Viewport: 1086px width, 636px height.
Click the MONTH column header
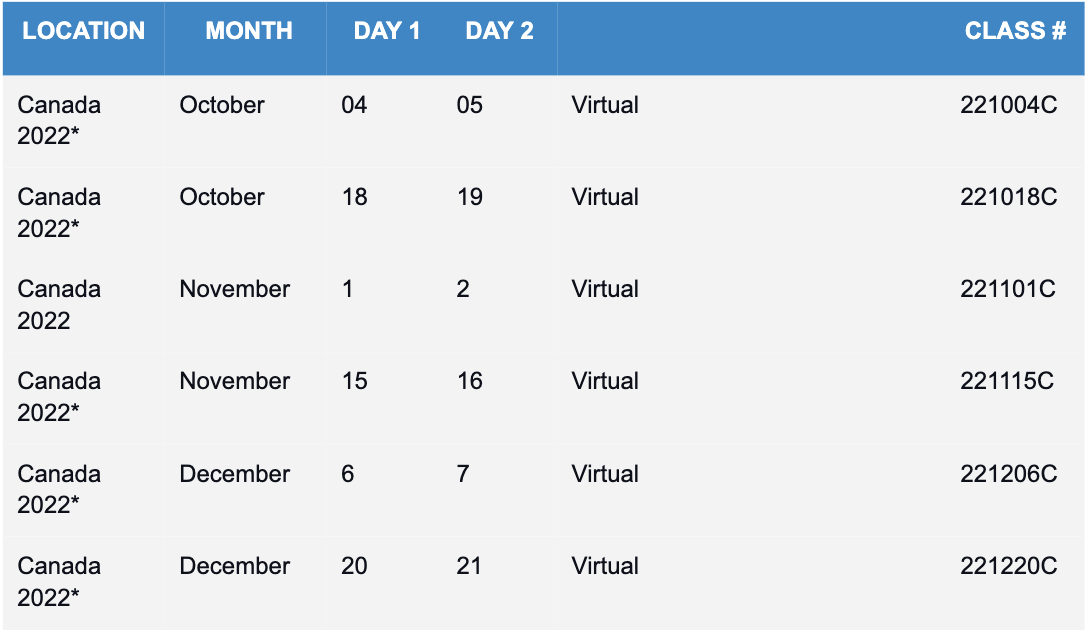coord(249,30)
